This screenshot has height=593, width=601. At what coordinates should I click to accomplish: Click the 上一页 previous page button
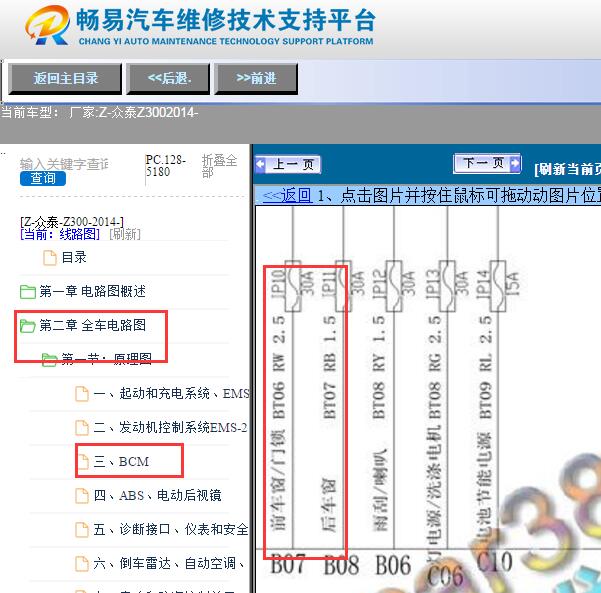tap(288, 164)
